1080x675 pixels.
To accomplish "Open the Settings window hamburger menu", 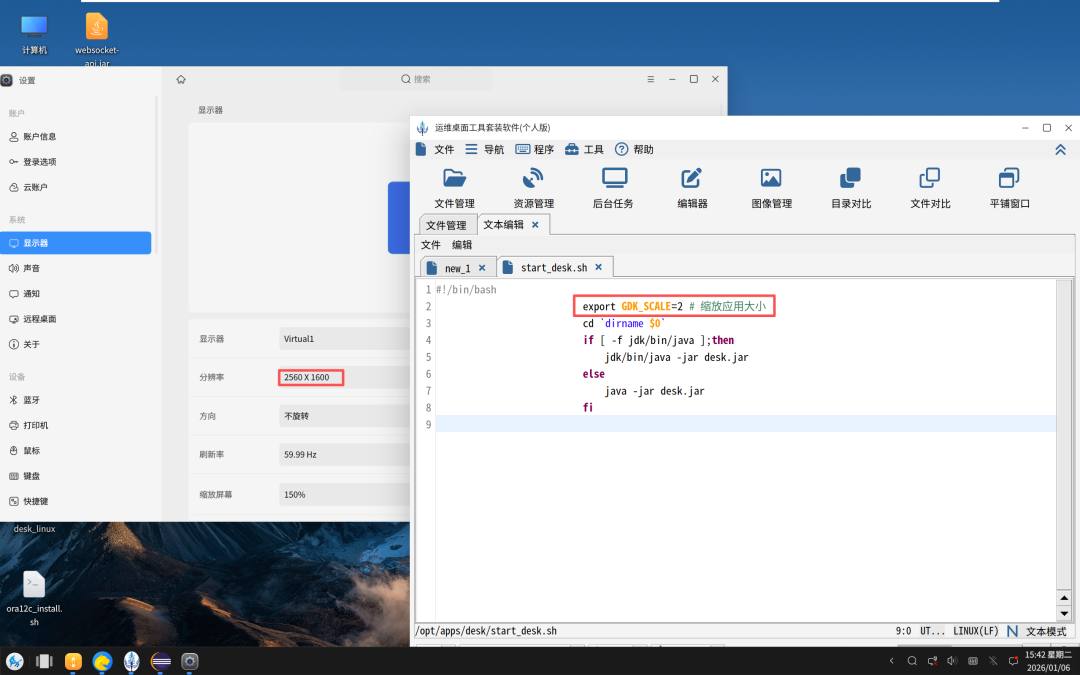I will [650, 79].
